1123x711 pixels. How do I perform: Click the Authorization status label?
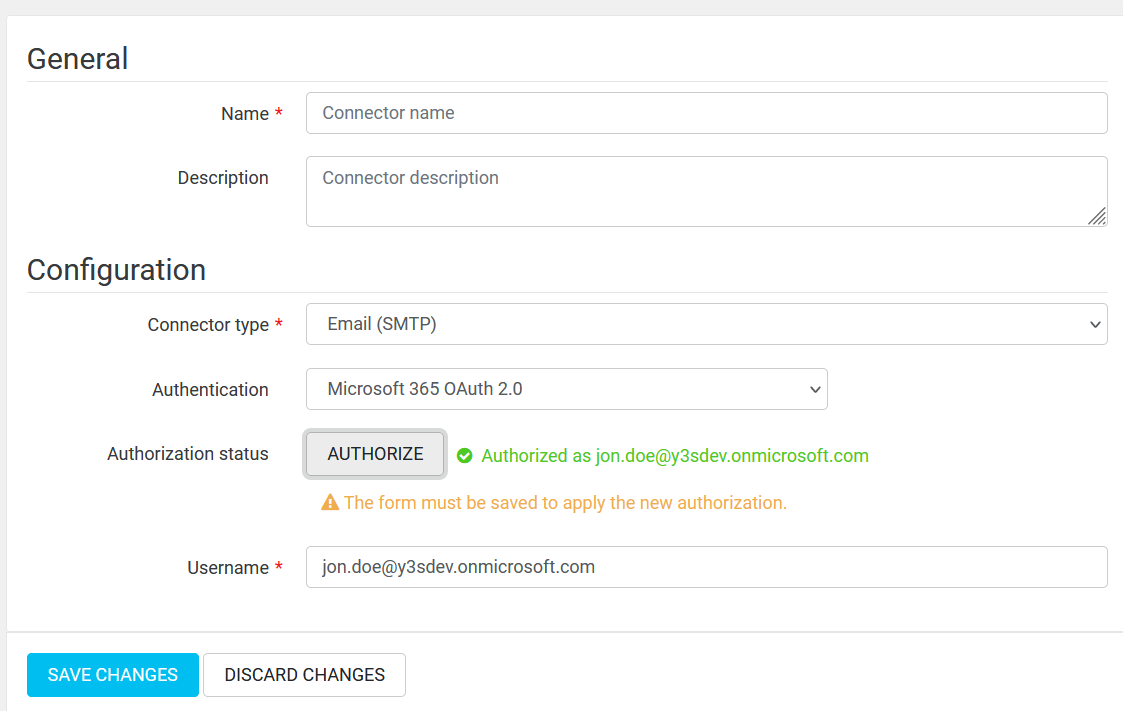(x=188, y=454)
